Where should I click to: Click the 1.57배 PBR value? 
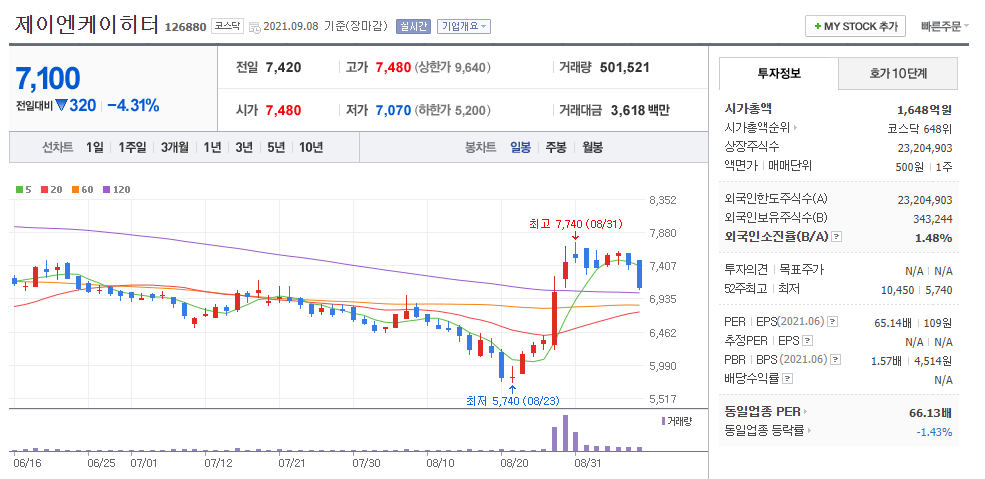point(887,360)
